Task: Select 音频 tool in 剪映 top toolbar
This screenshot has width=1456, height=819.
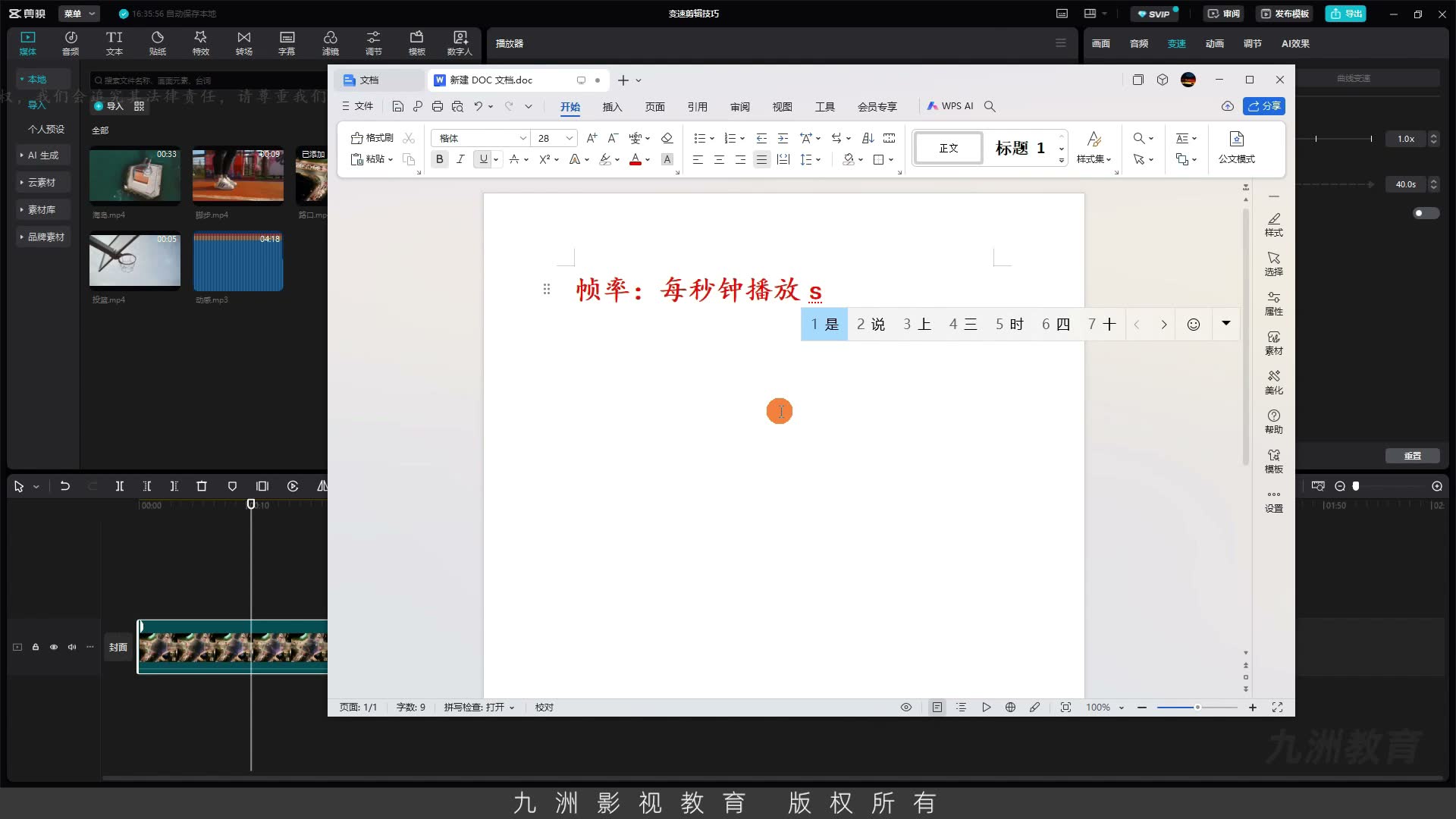Action: pyautogui.click(x=71, y=43)
